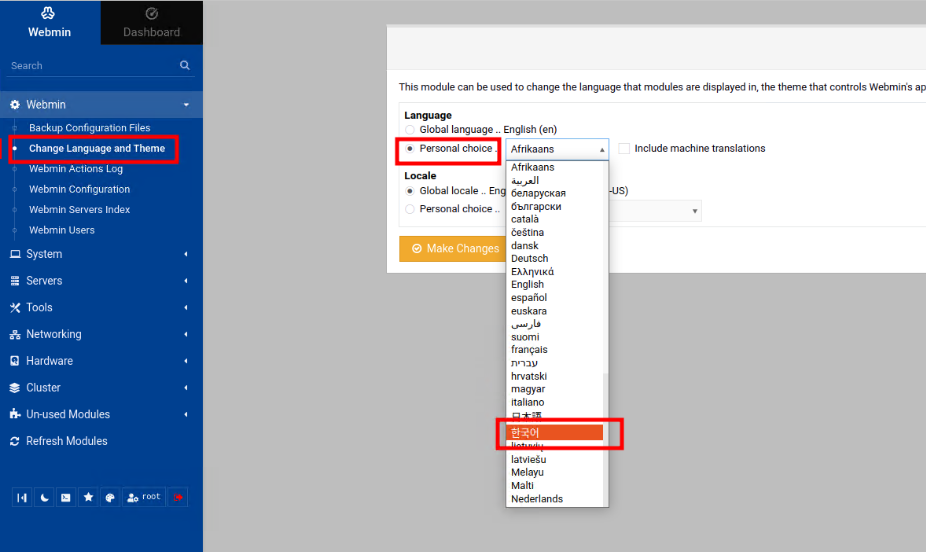Expand the Cluster category arrow
This screenshot has height=552, width=926.
tap(186, 388)
